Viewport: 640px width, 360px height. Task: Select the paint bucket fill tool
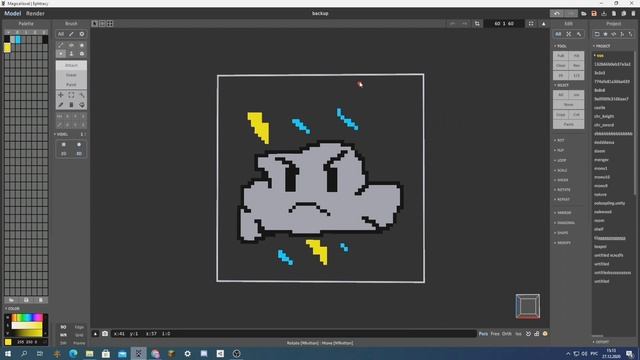click(x=82, y=105)
